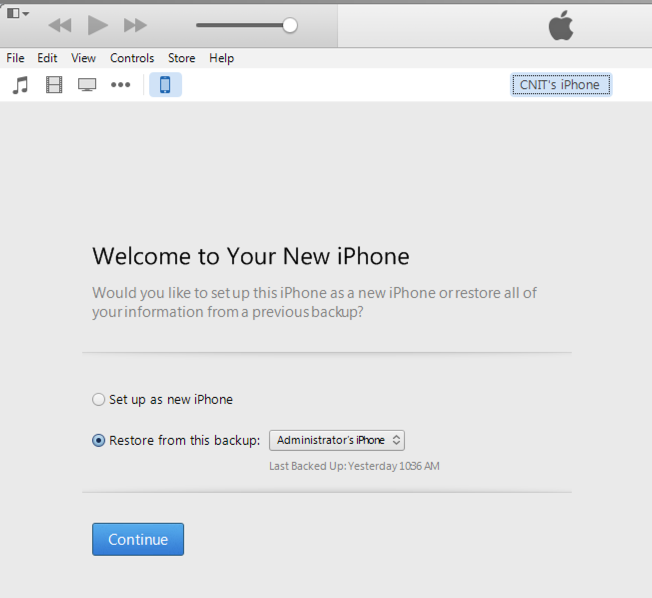Image resolution: width=652 pixels, height=598 pixels.
Task: Switch to the Movies library icon
Action: click(54, 85)
